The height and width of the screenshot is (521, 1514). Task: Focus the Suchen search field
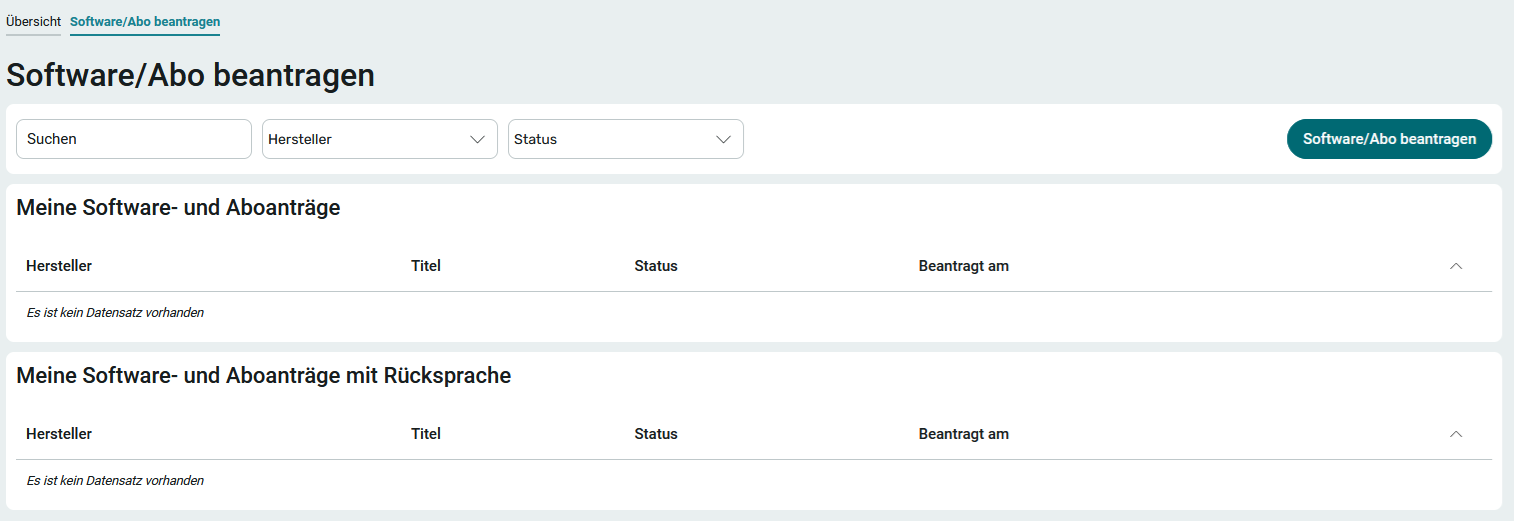134,139
